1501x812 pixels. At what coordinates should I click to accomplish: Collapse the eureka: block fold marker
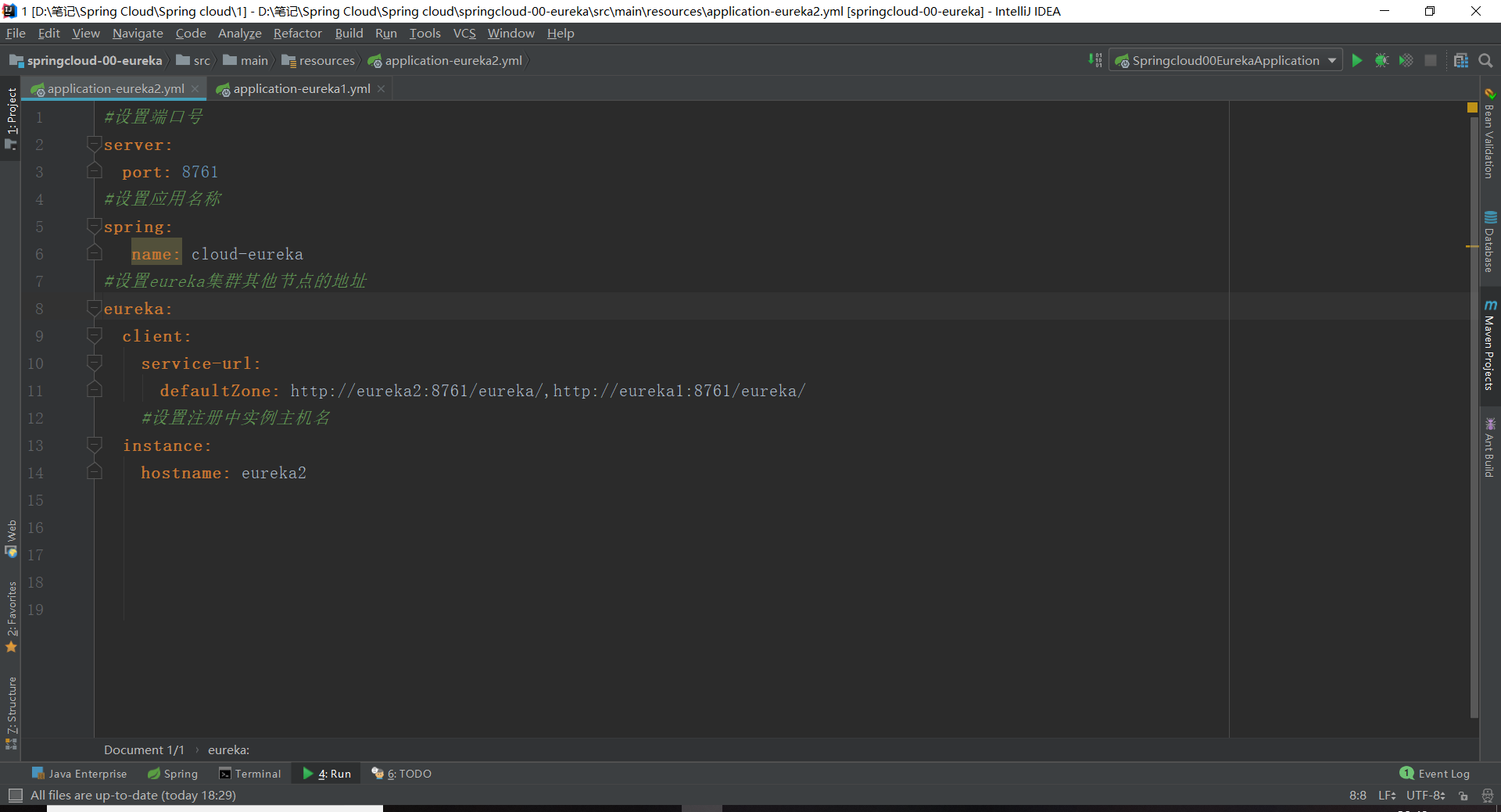(95, 308)
